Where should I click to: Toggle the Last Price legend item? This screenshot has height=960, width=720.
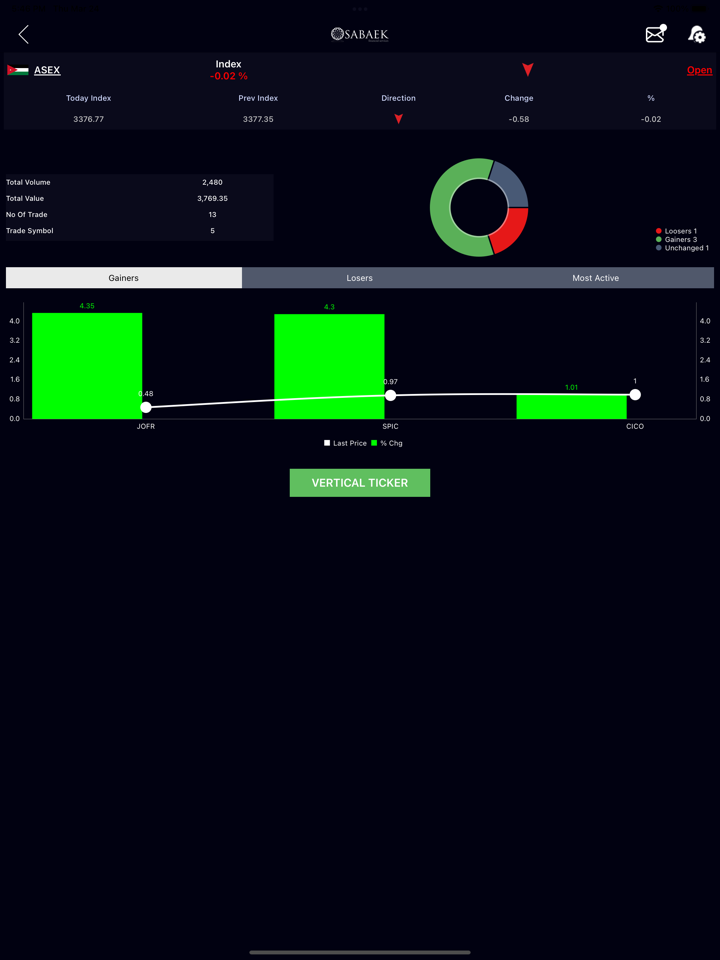(x=345, y=443)
